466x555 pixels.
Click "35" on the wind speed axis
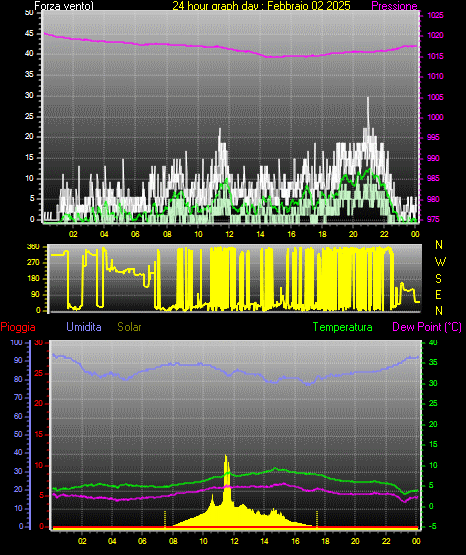pos(29,75)
